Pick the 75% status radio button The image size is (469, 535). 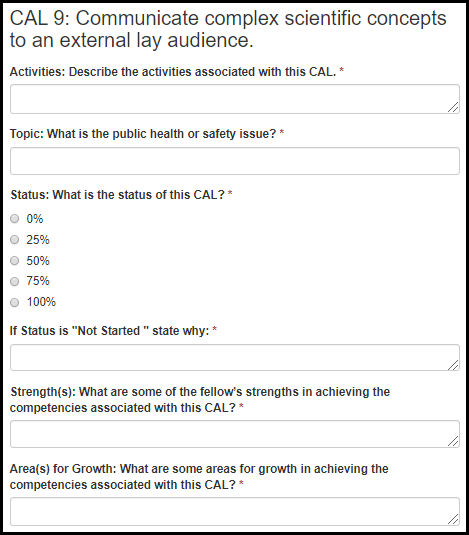15,281
